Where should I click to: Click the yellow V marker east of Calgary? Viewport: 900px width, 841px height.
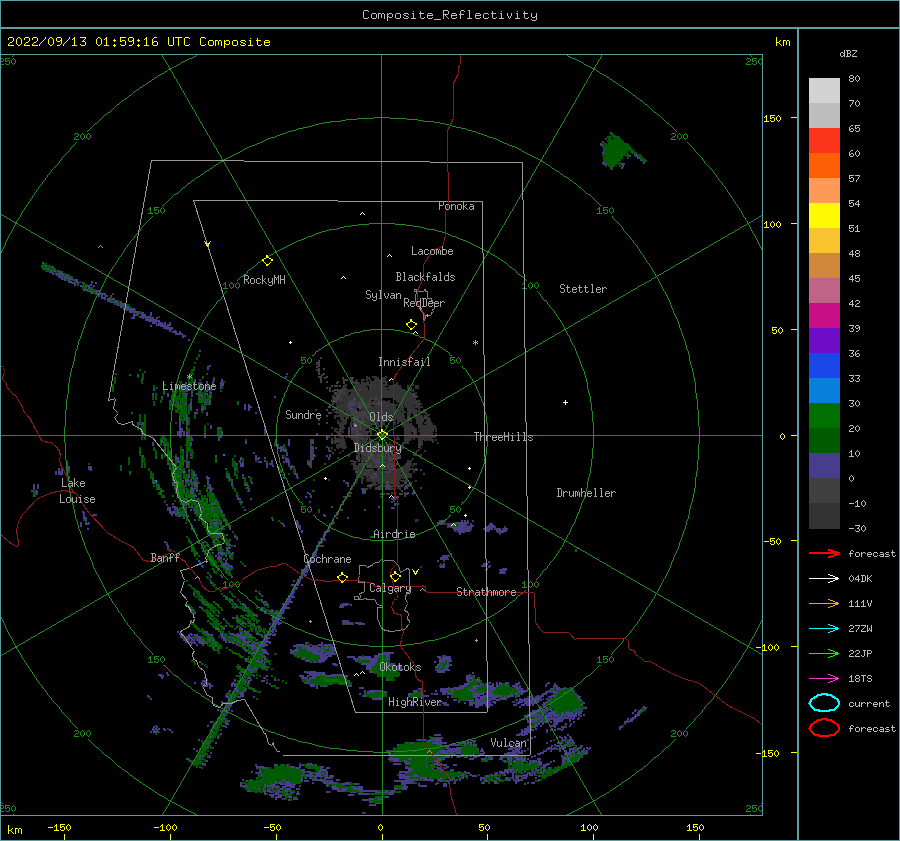pos(416,572)
